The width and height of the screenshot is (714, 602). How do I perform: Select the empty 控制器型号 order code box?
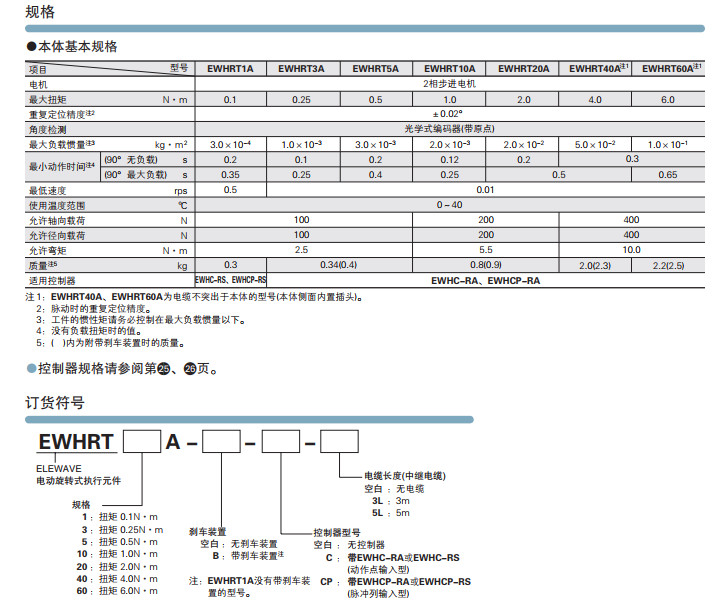[x=282, y=441]
